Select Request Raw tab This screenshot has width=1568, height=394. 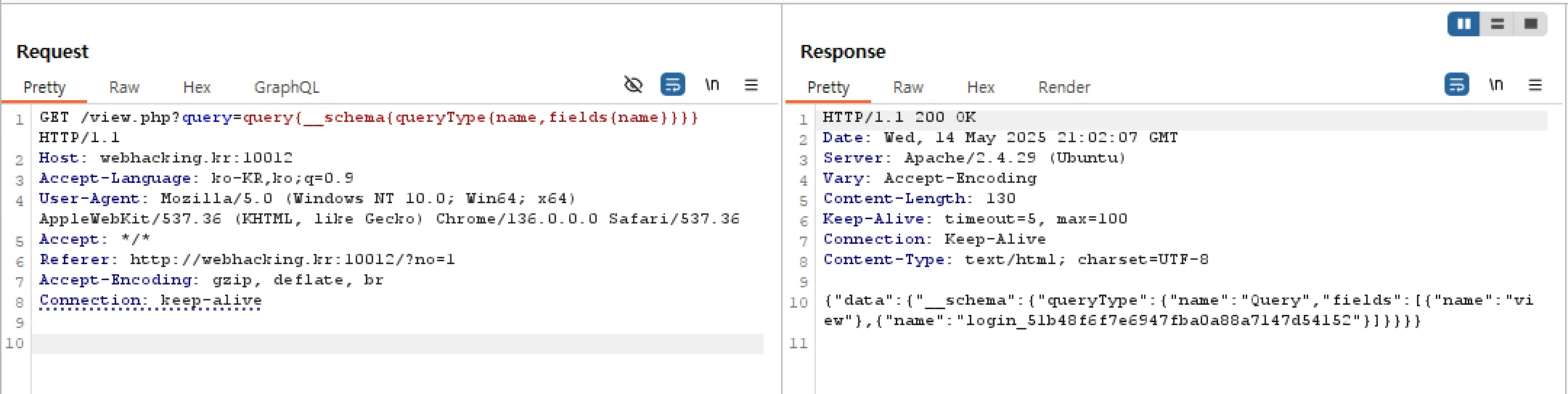[x=124, y=87]
